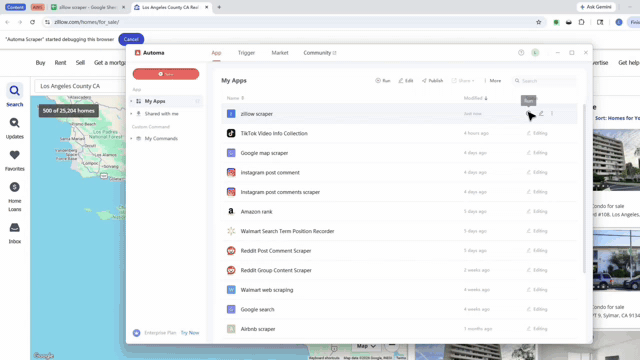640x360 pixels.
Task: Open the More menu in toolbar
Action: pyautogui.click(x=492, y=81)
